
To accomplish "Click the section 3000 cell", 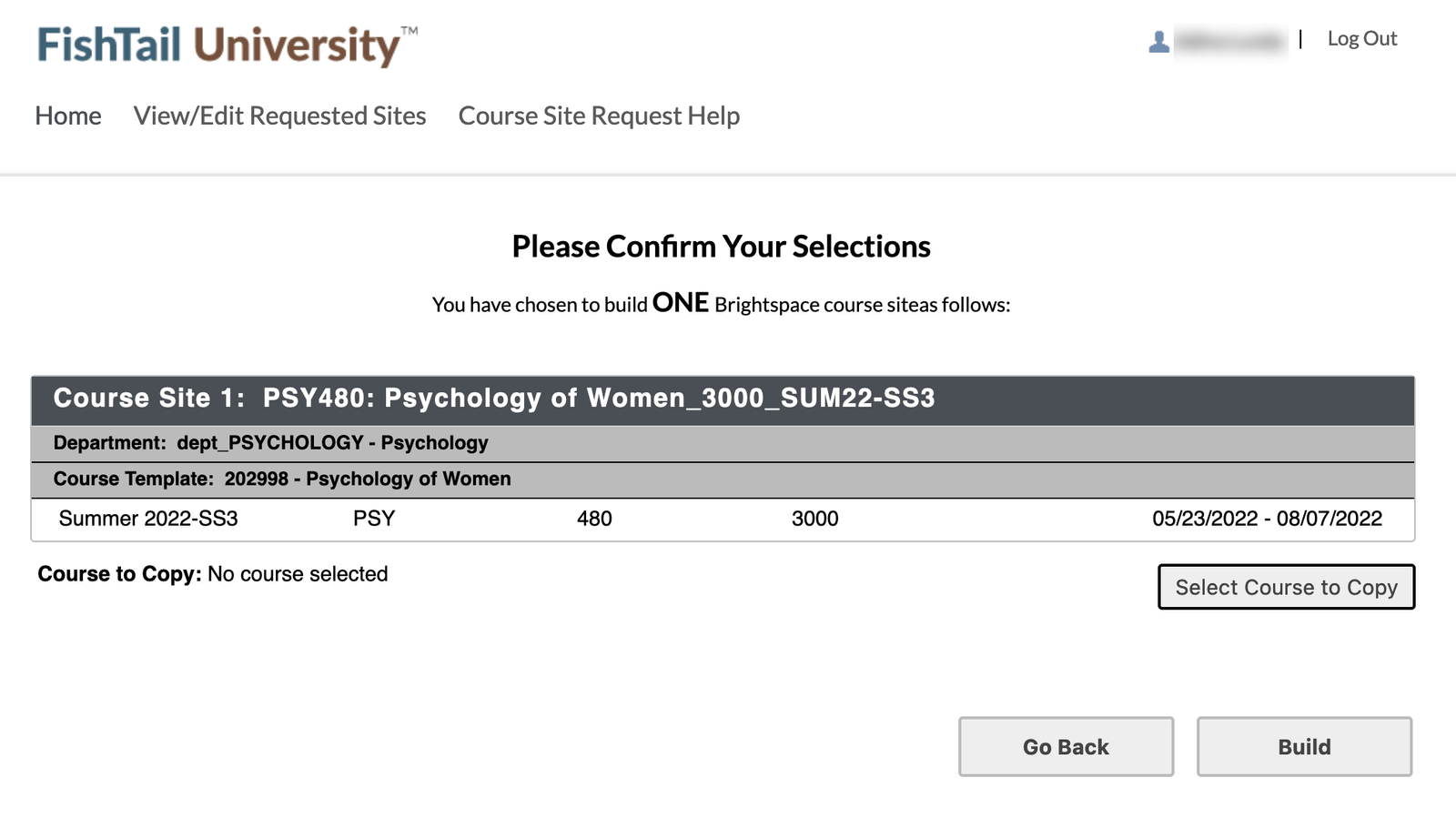I will pos(814,519).
